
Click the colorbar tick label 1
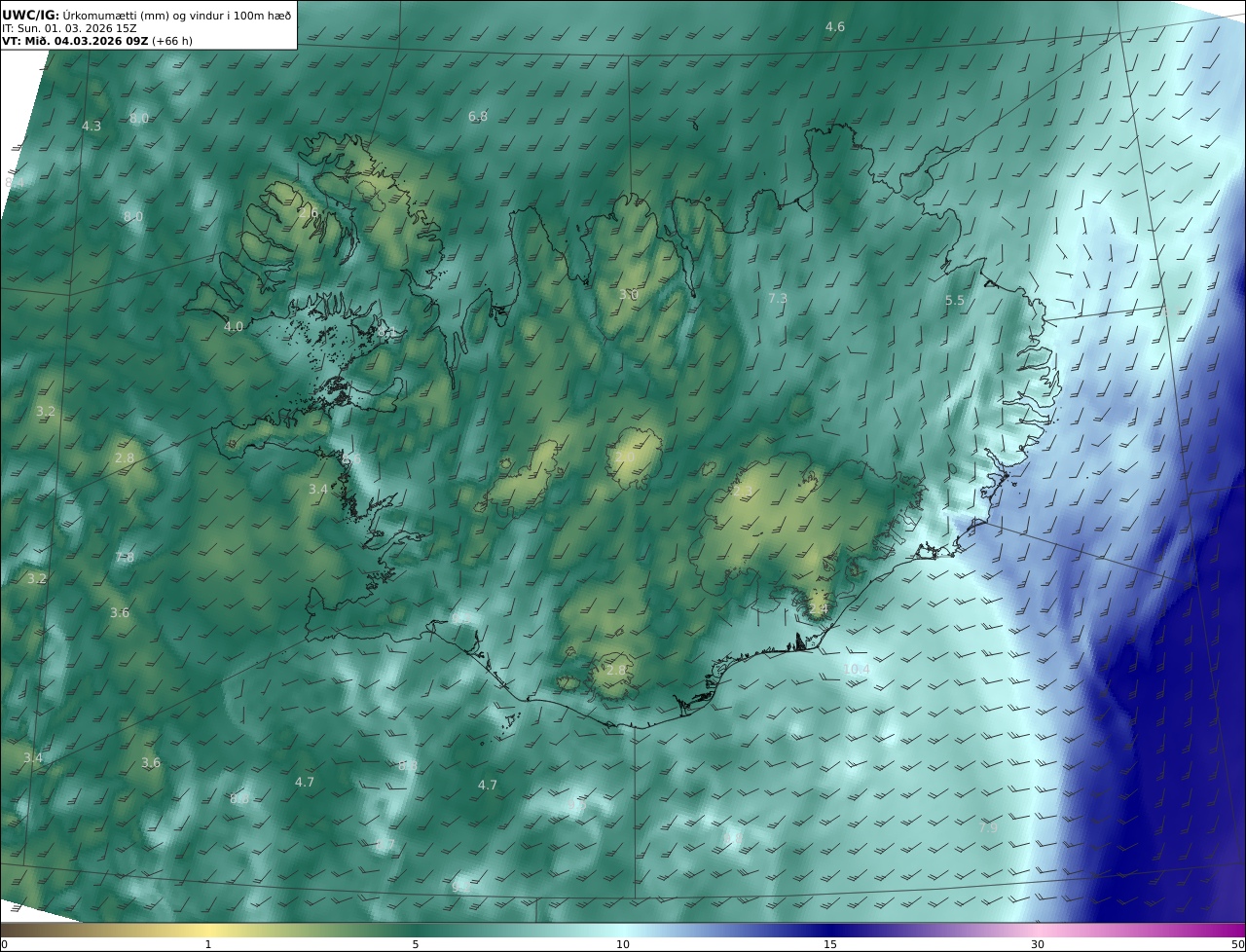[x=208, y=944]
